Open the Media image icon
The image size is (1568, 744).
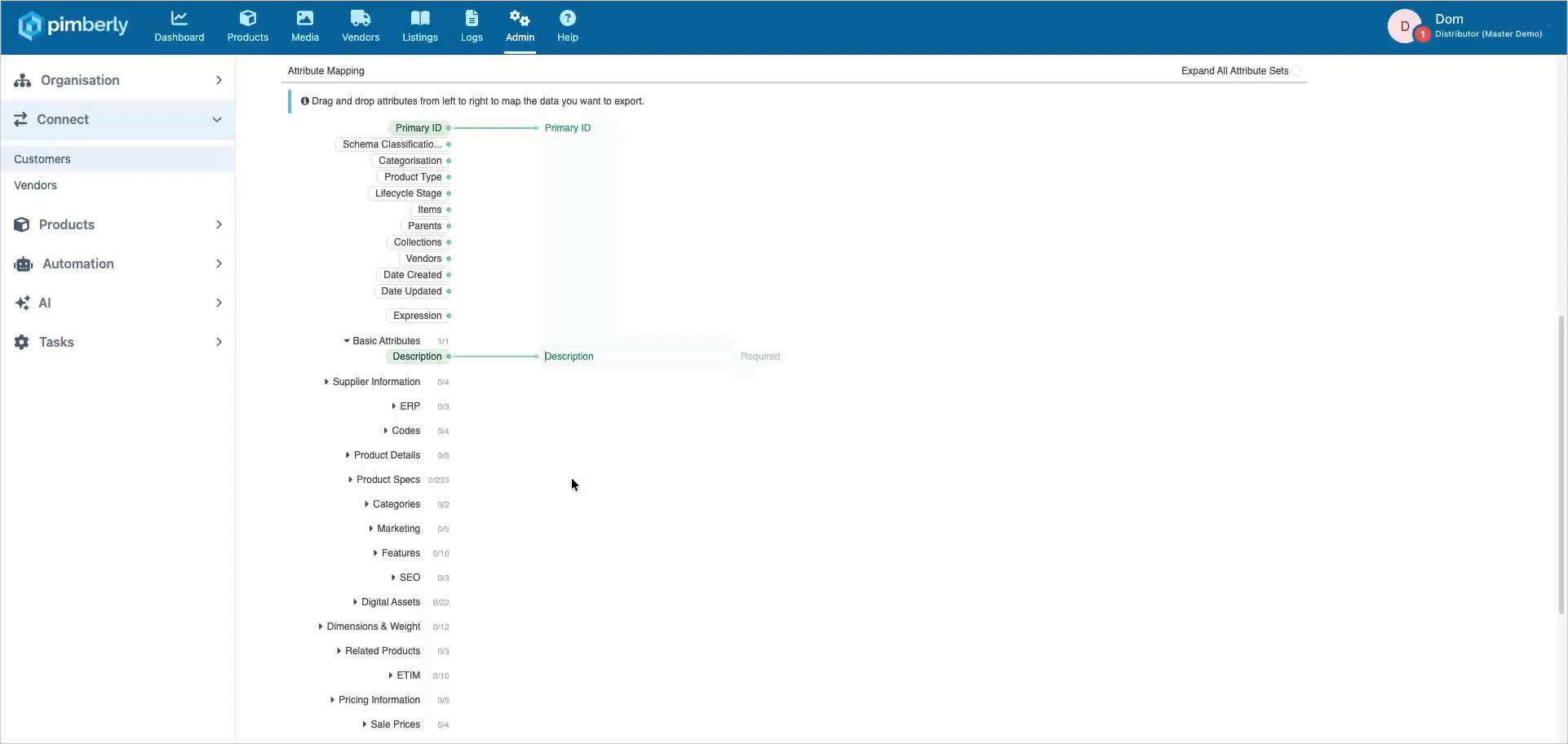click(x=304, y=18)
